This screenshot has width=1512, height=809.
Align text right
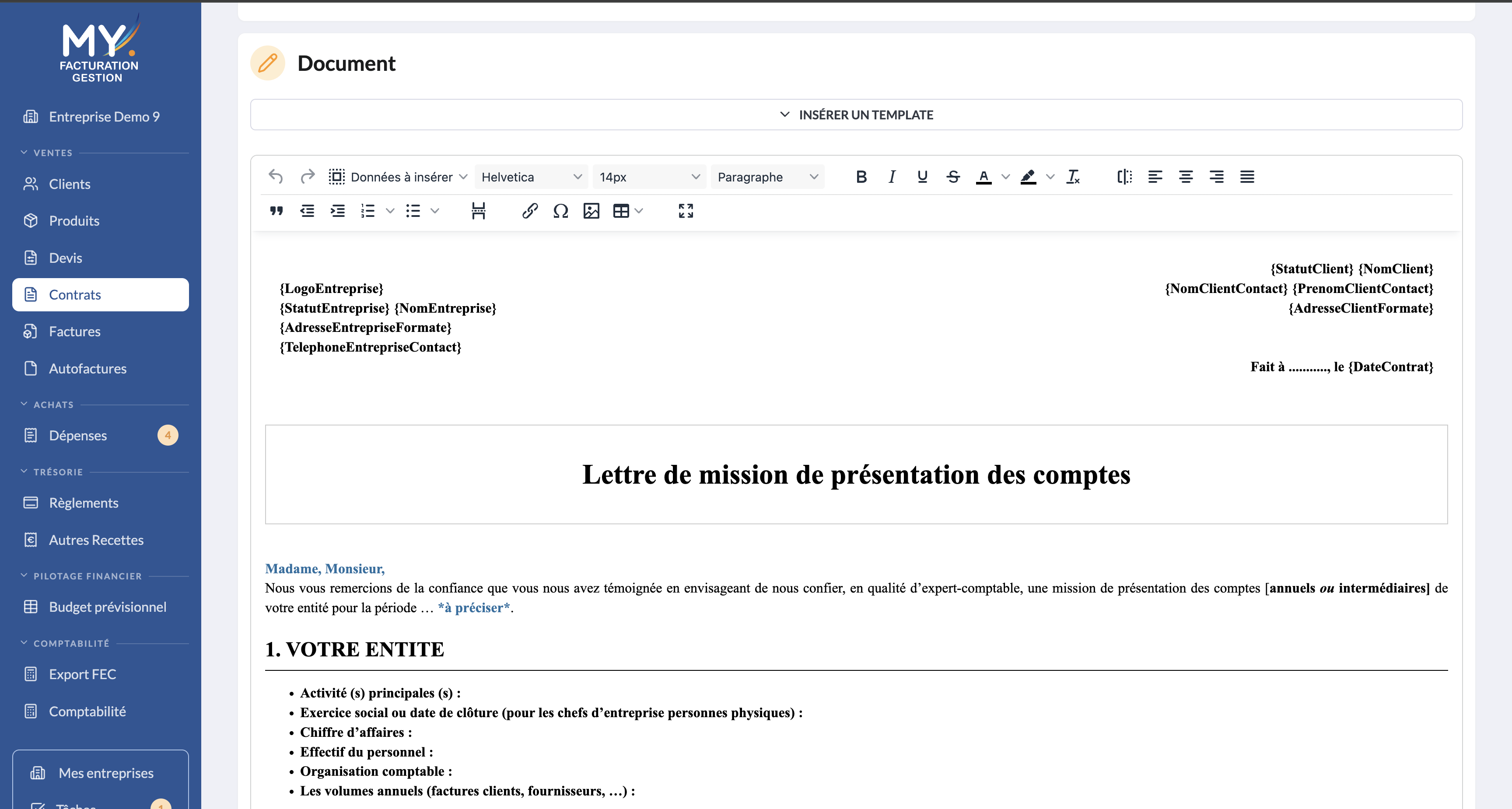coord(1216,177)
